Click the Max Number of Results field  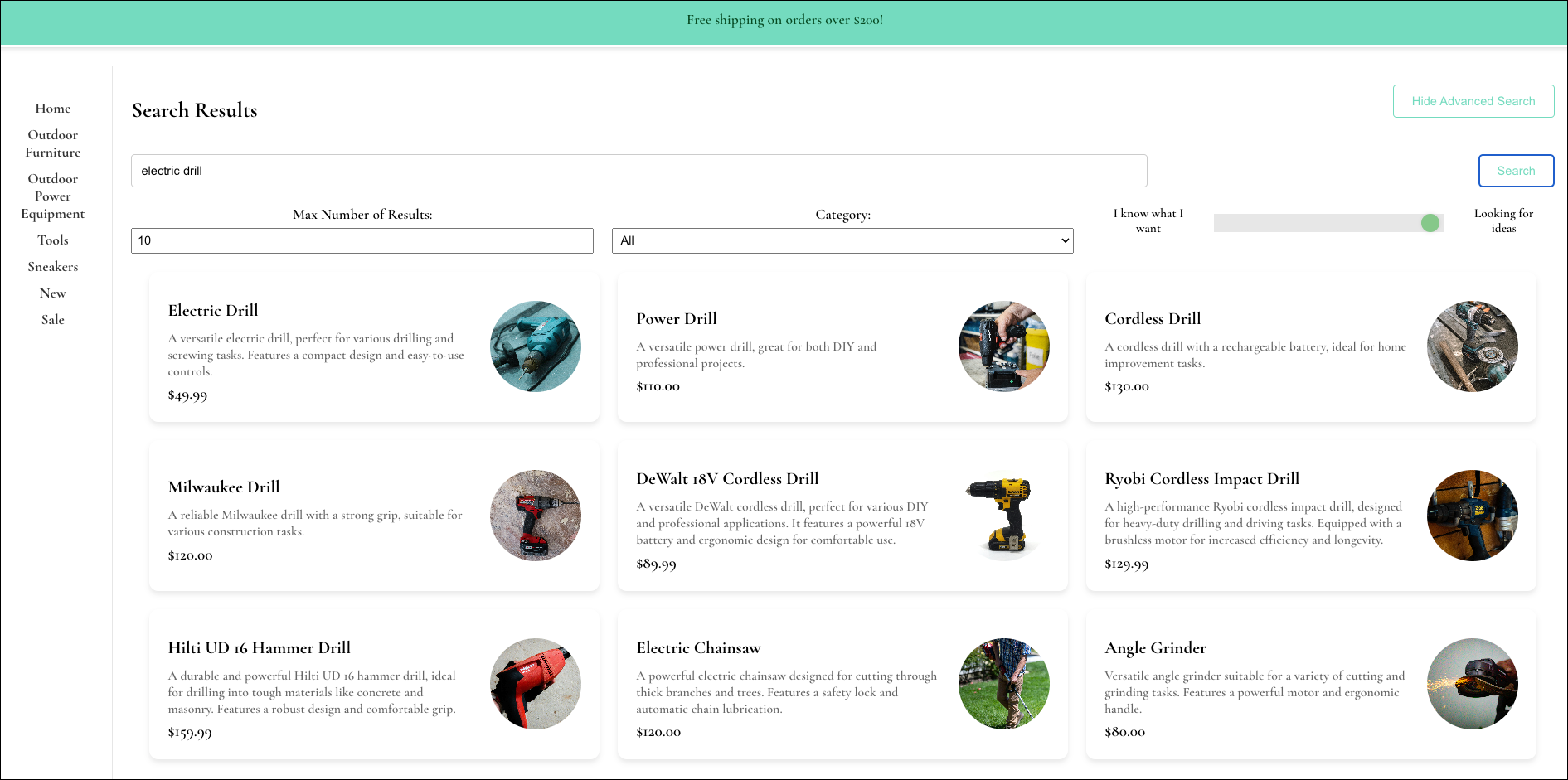[x=362, y=240]
